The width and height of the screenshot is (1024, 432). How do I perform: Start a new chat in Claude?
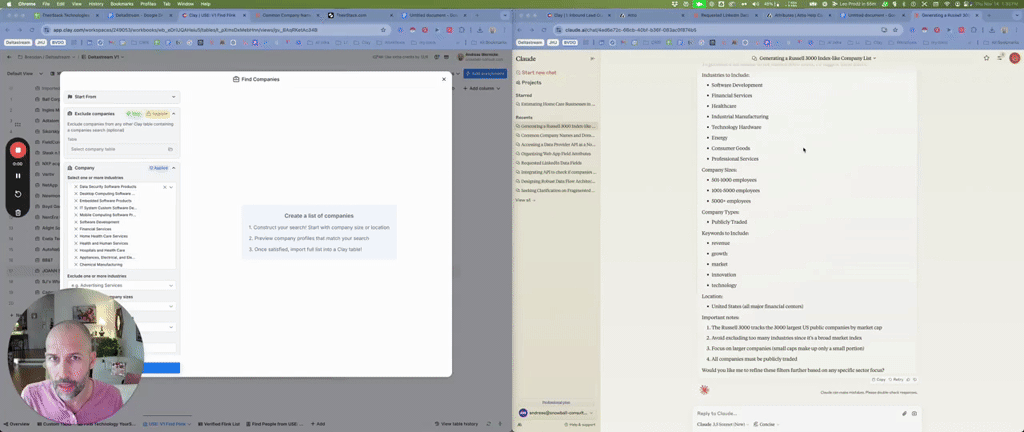point(538,72)
